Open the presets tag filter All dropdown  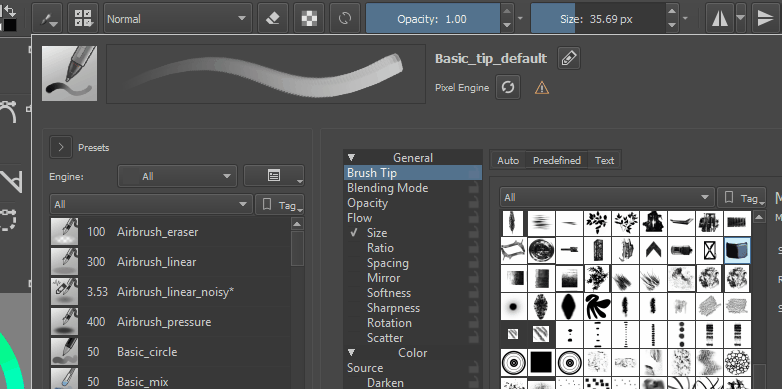(151, 204)
